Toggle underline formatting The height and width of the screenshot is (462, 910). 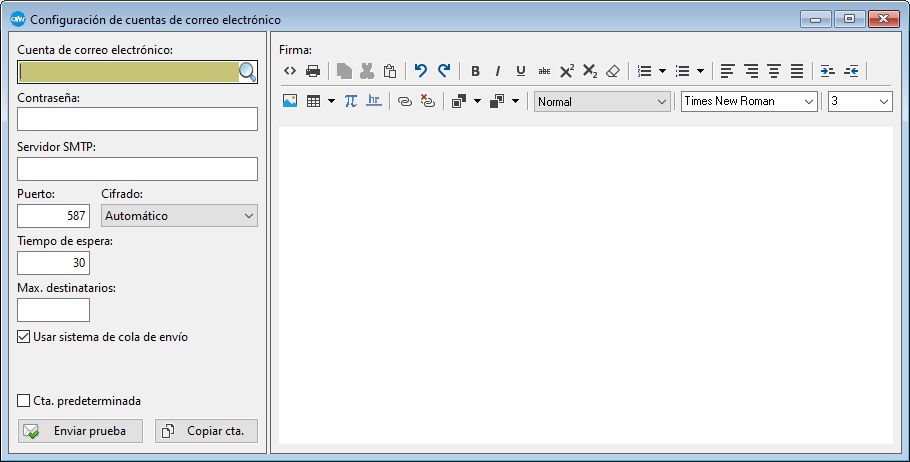(521, 71)
